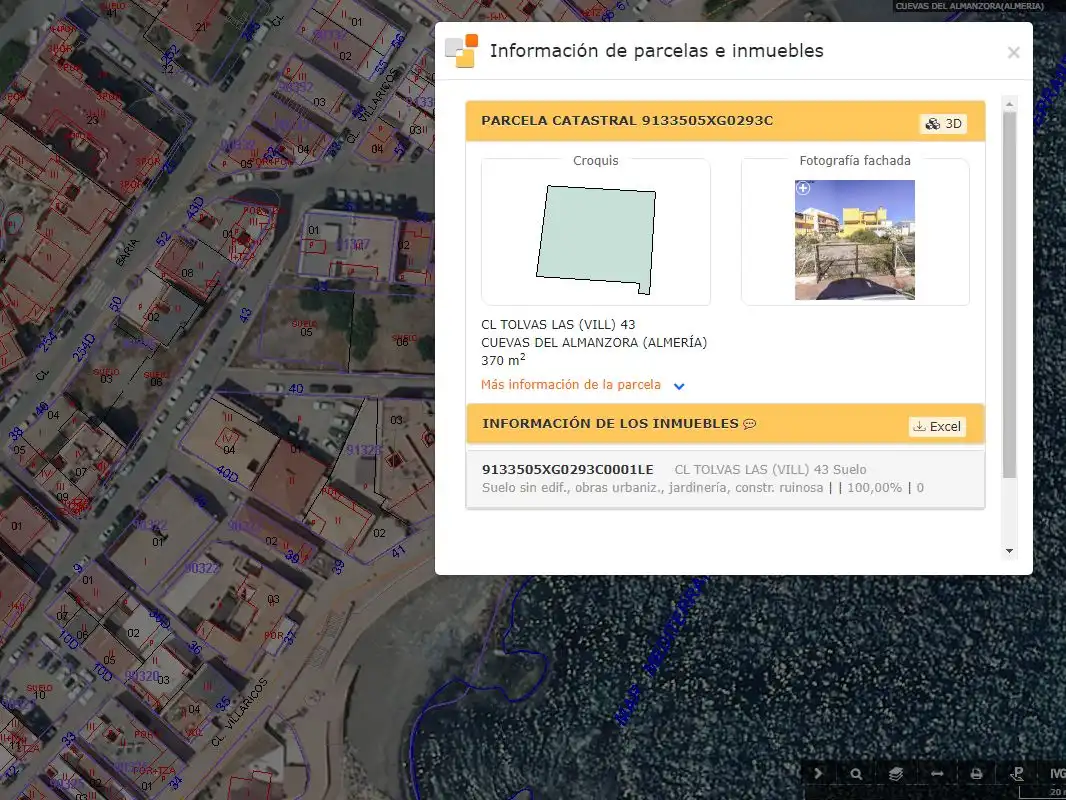Click the '370 m²' area value

(503, 360)
